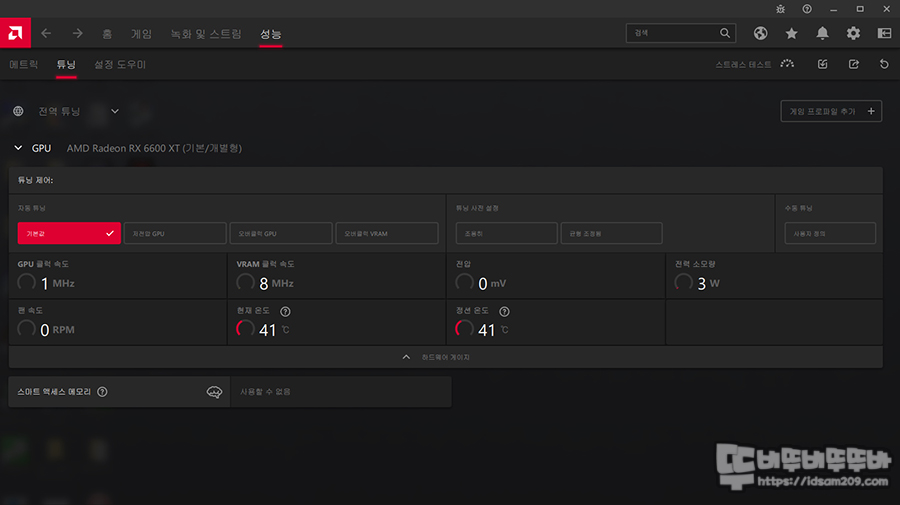This screenshot has width=900, height=505.
Task: Select the 오버클럭 GPU tuning option
Action: (x=281, y=234)
